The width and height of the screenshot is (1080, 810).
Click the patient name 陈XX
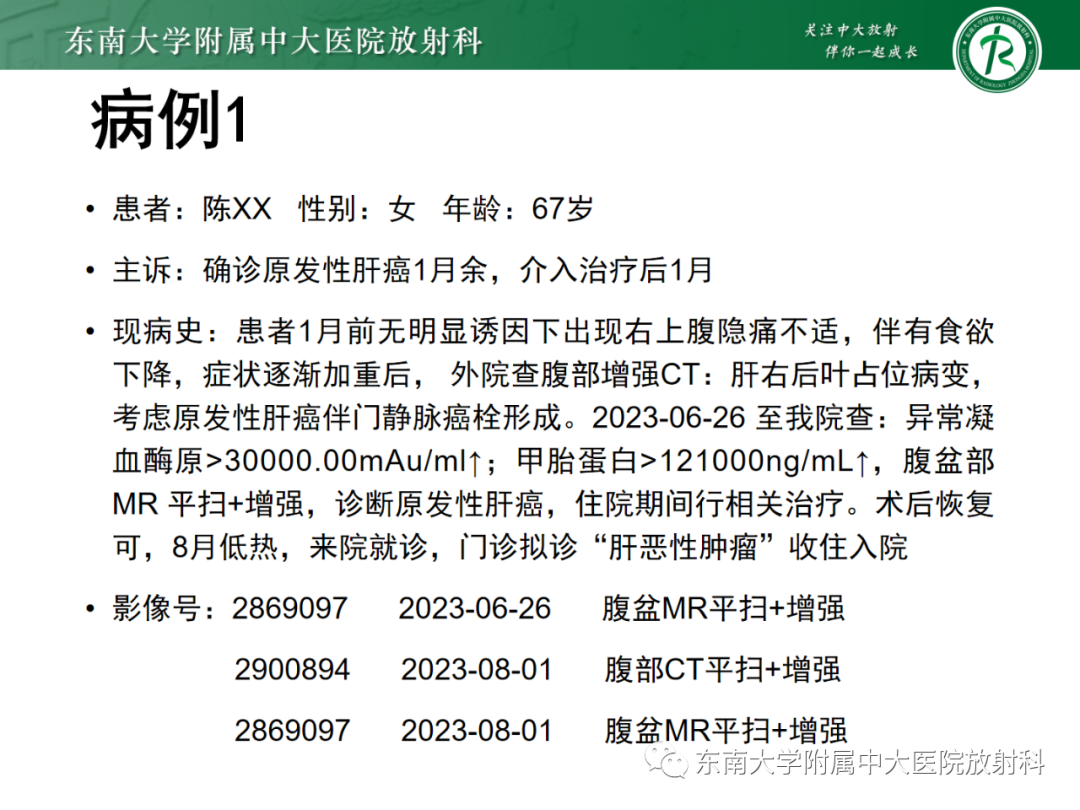(237, 208)
